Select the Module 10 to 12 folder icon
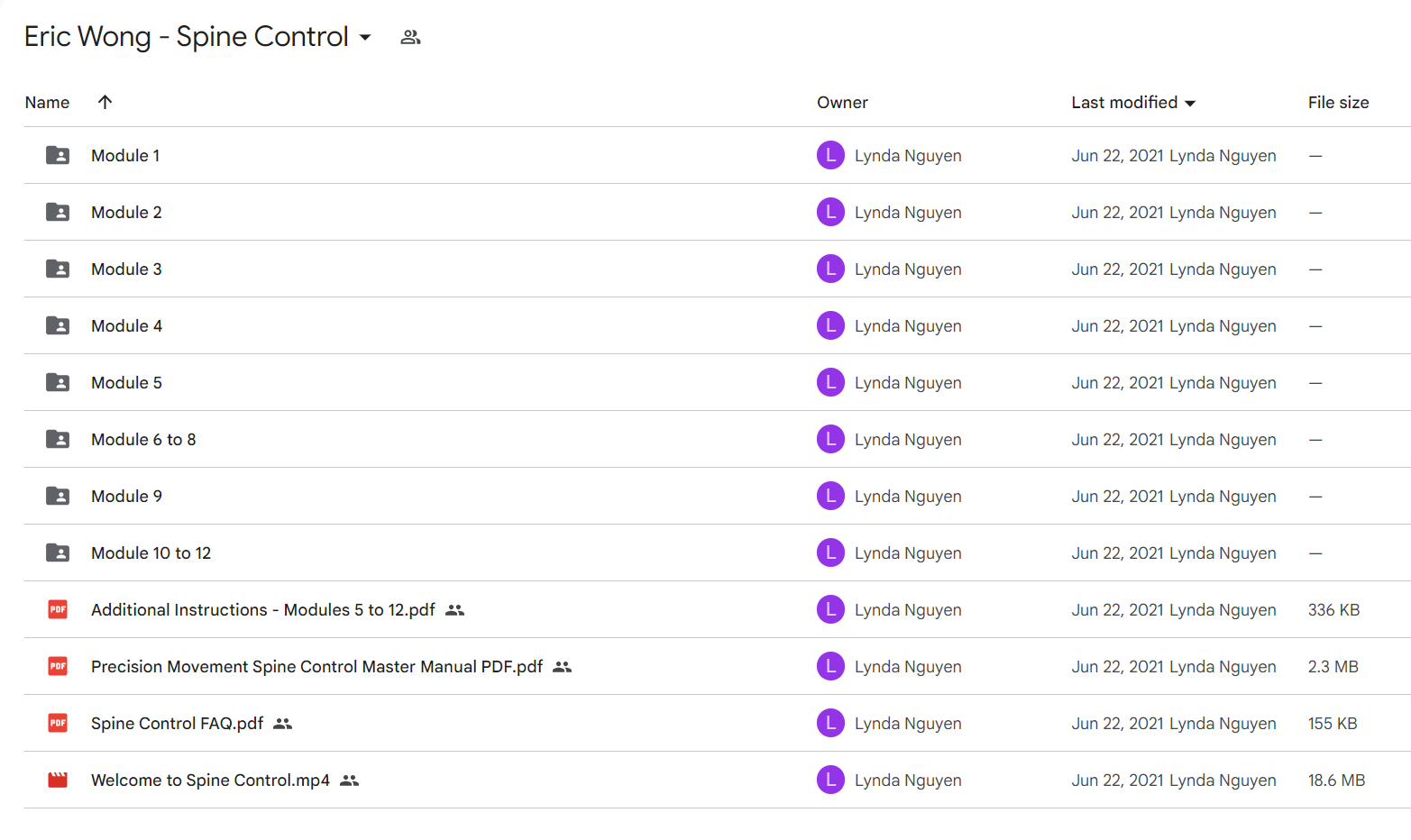Screen dimensions: 1411x840 (58, 552)
